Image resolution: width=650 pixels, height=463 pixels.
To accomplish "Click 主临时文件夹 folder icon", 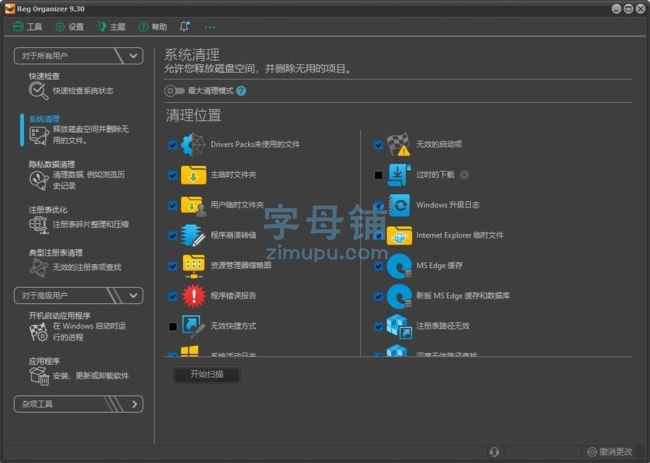I will [193, 175].
